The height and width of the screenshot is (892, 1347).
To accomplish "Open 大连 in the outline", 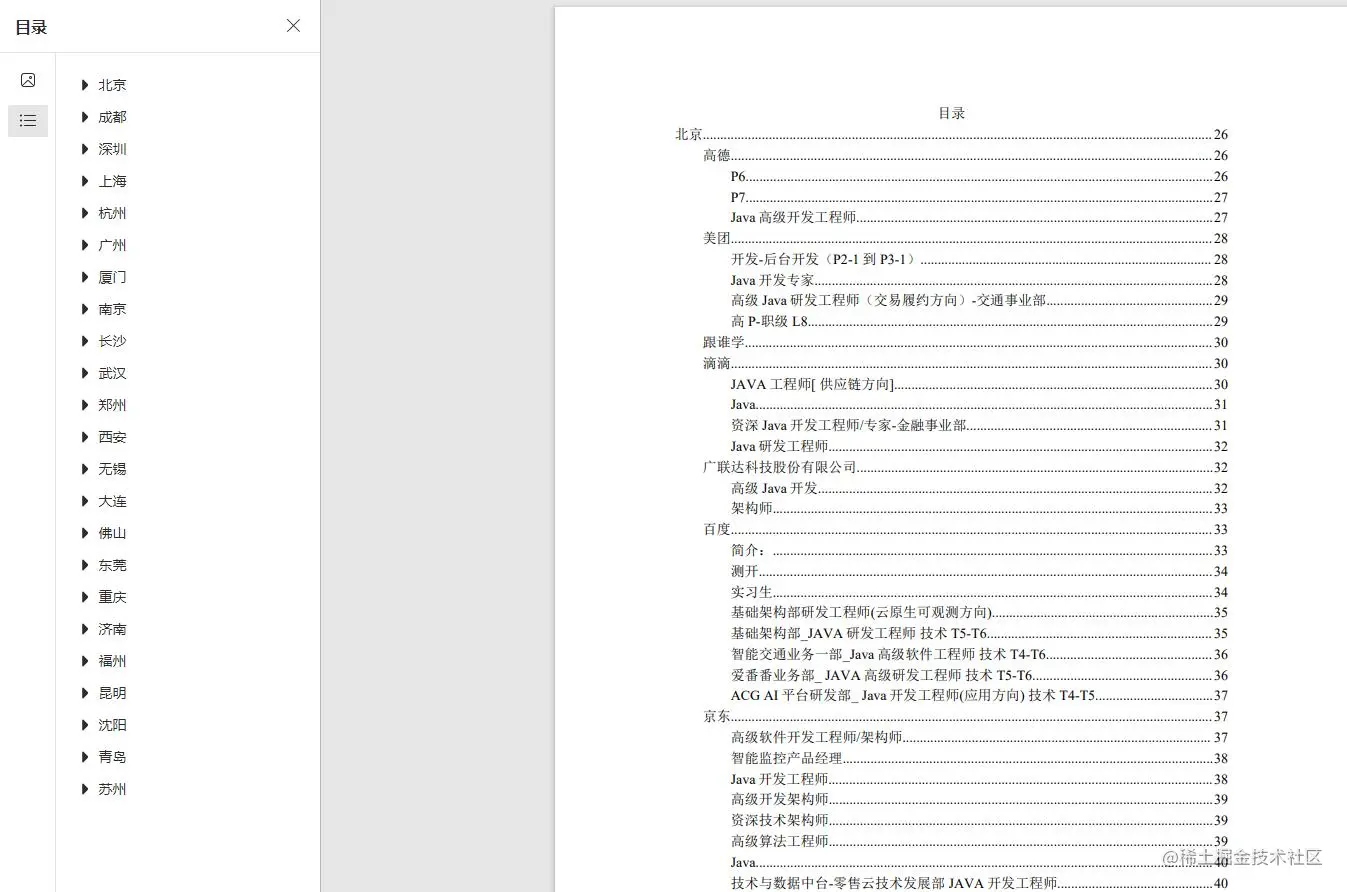I will [112, 501].
